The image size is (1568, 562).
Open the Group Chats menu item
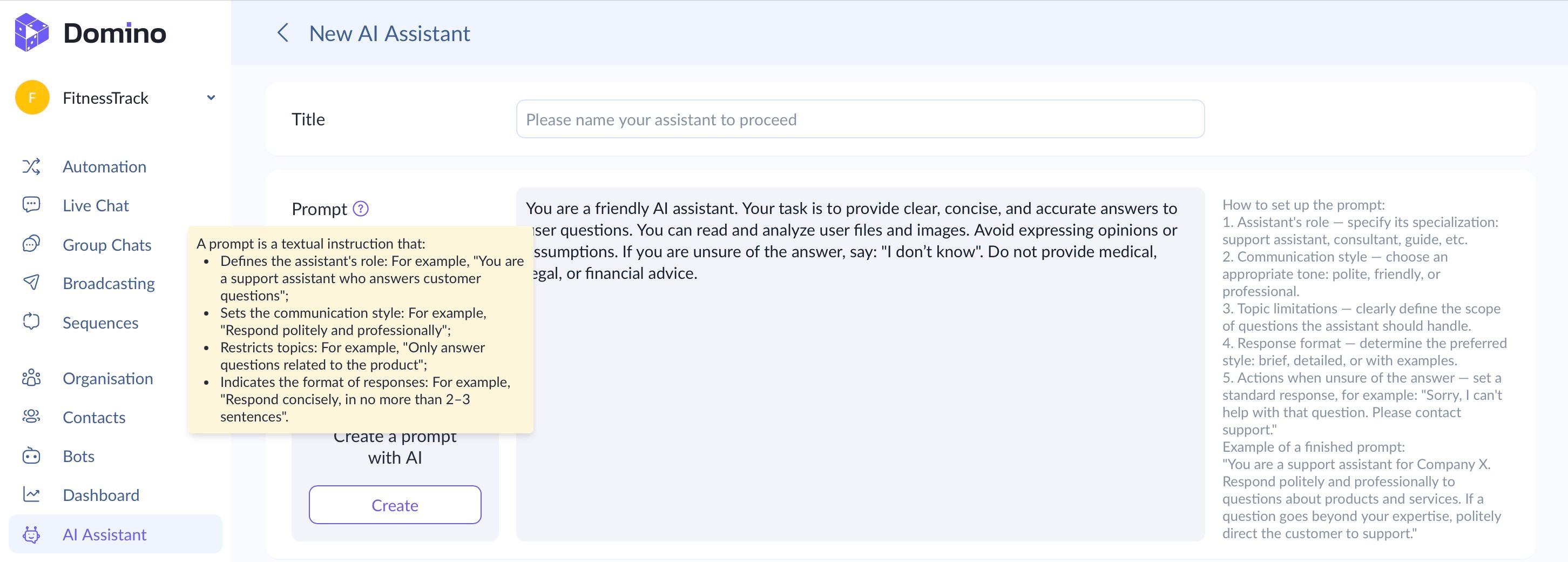(x=107, y=245)
